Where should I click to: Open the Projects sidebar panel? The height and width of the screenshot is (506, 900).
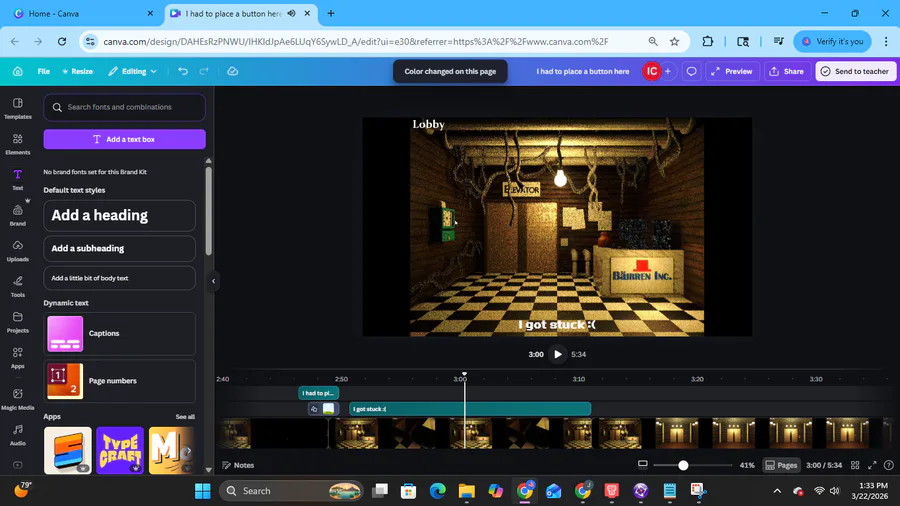coord(18,322)
